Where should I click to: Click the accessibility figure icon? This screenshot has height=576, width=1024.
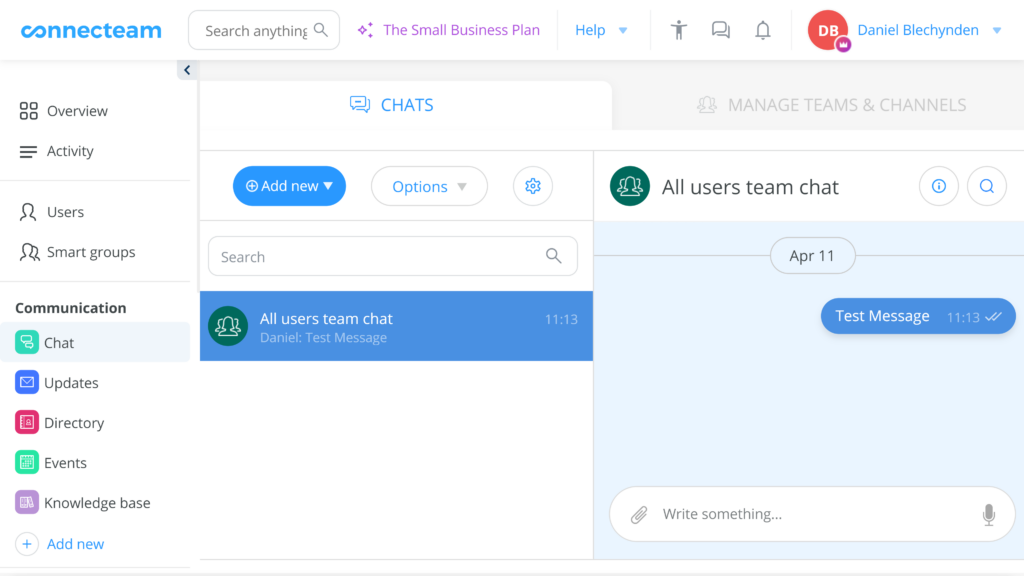[679, 30]
